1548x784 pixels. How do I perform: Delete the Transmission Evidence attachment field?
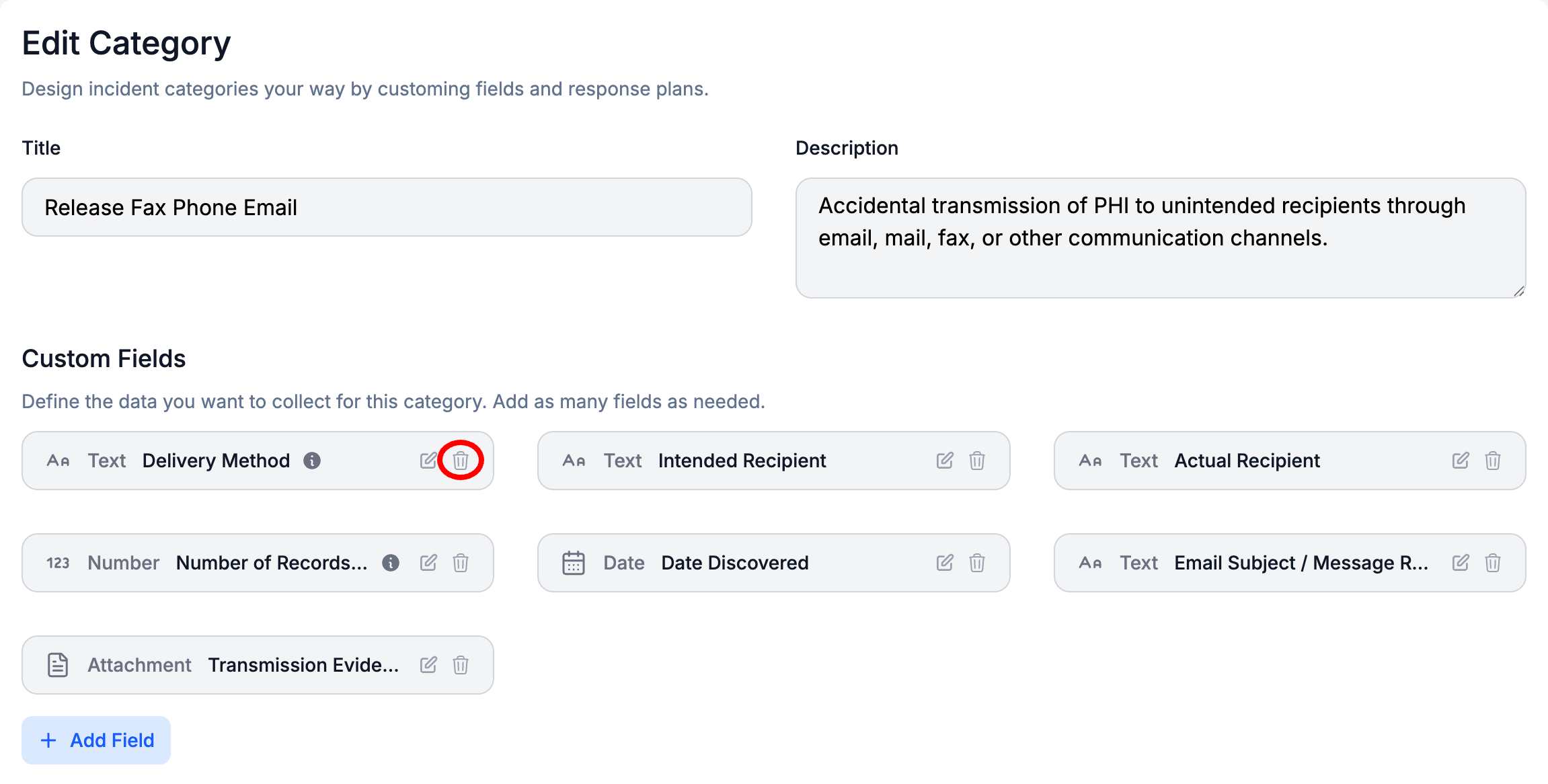tap(461, 665)
